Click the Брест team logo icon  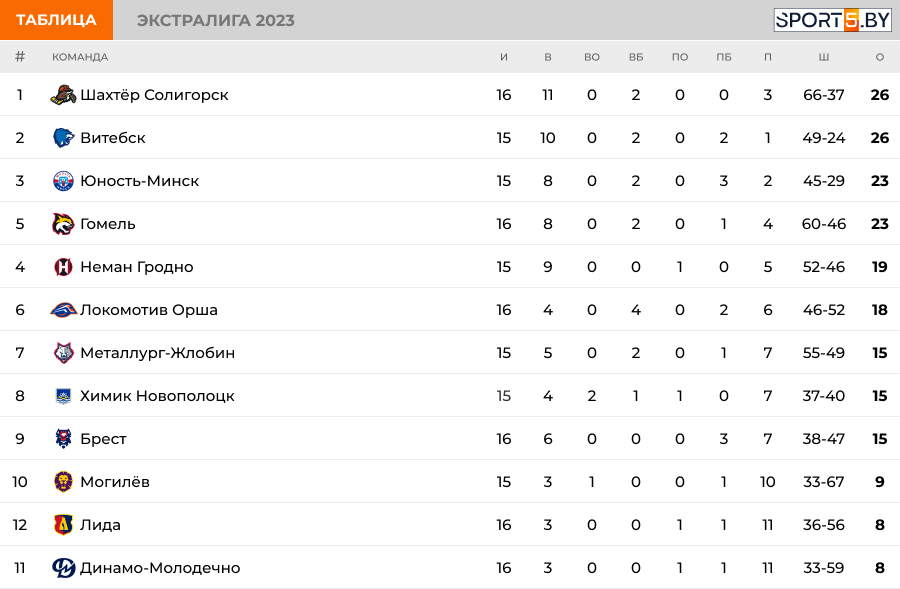point(63,439)
